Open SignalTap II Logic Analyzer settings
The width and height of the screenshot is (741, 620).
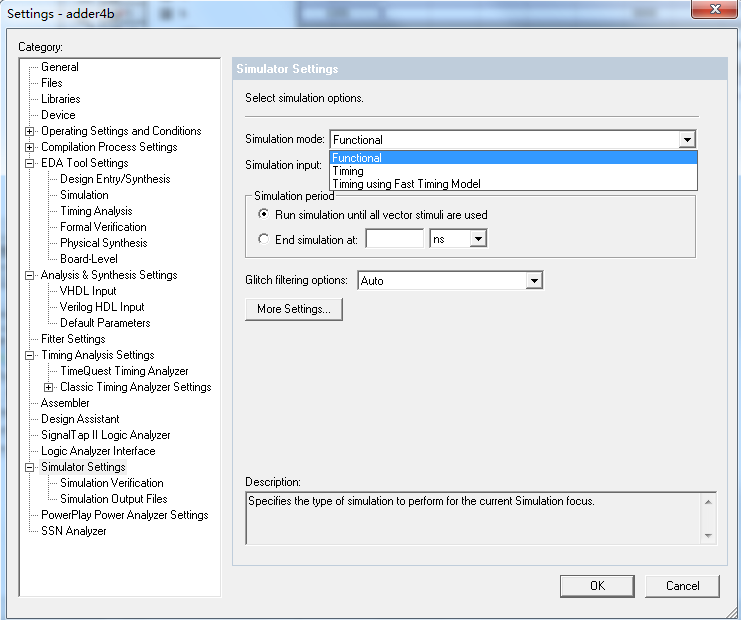(105, 435)
